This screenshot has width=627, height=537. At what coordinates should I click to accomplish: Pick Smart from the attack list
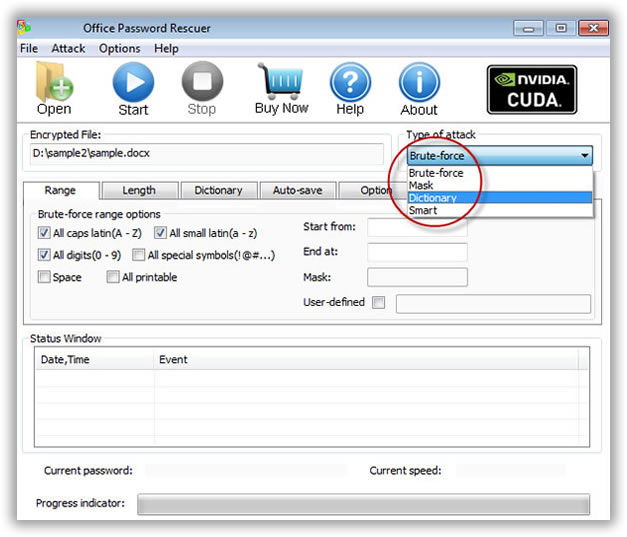[499, 210]
